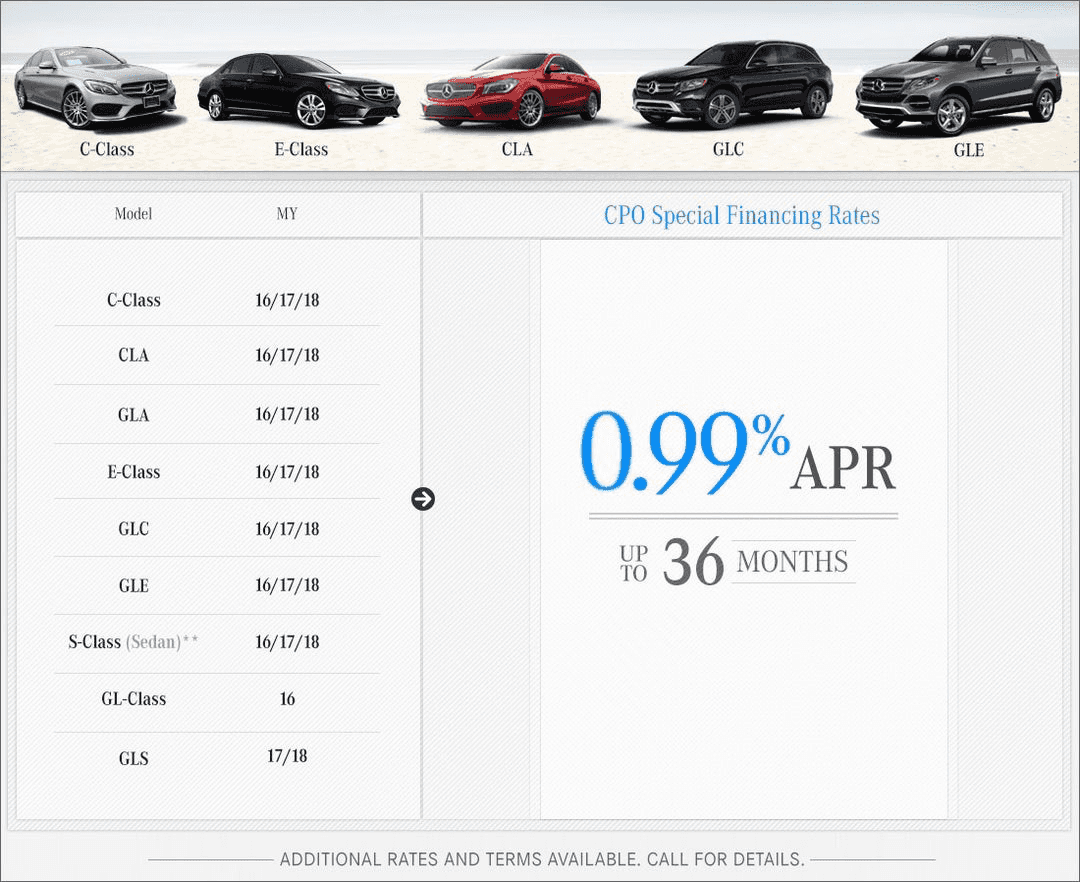This screenshot has width=1080, height=882.
Task: Click the UP TO text
Action: point(634,563)
